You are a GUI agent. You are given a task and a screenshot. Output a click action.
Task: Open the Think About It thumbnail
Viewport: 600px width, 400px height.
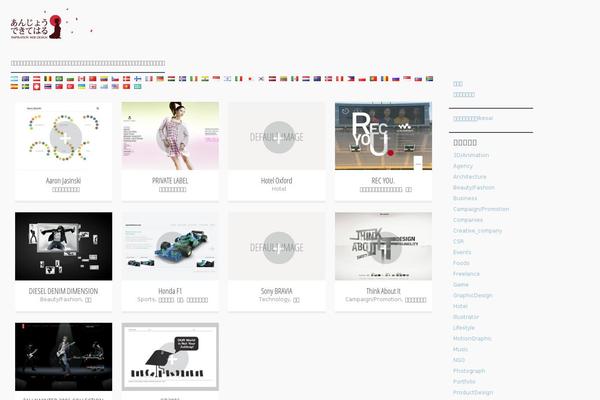click(383, 246)
